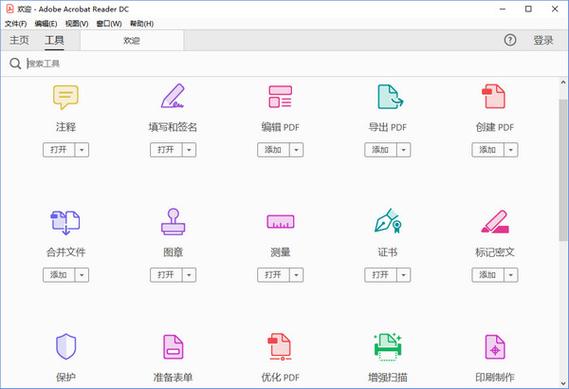Click 添加 button under 导出 PDF
The height and width of the screenshot is (389, 569).
coord(381,150)
